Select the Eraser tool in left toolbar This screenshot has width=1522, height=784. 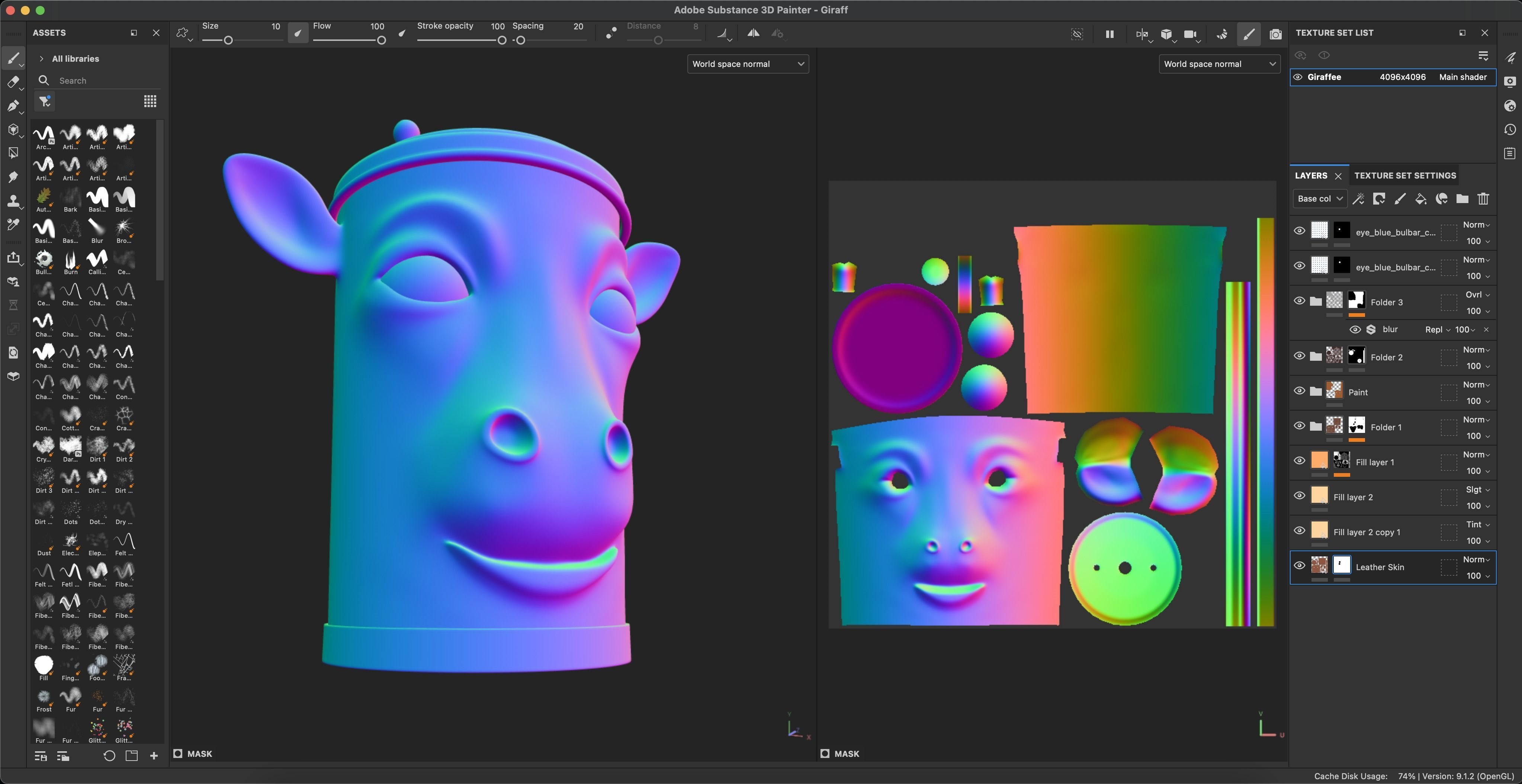13,82
